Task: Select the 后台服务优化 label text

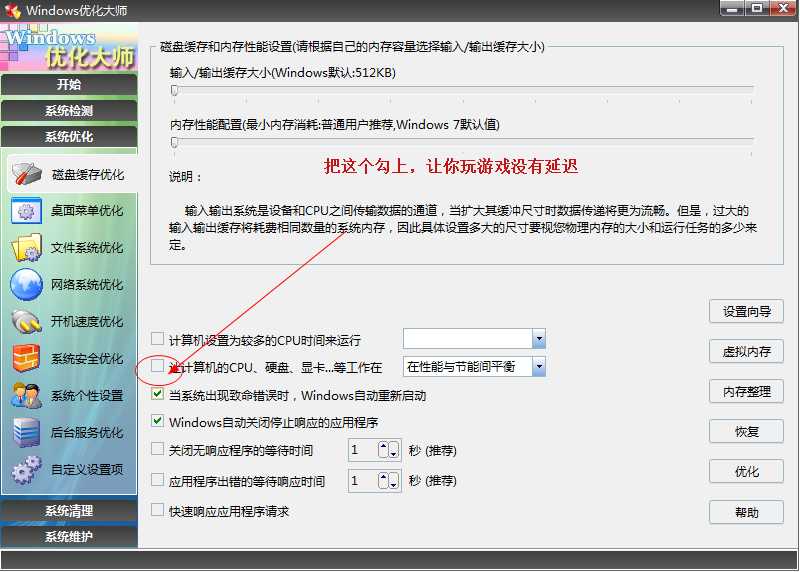Action: 87,433
